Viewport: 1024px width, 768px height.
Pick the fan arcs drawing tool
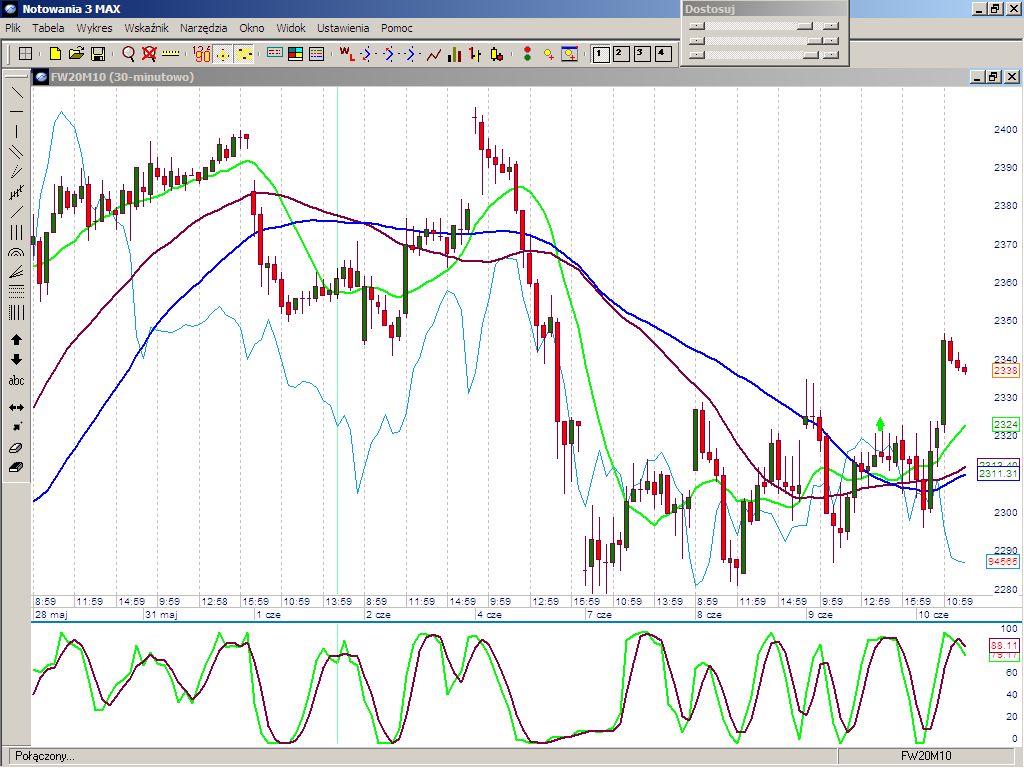click(x=17, y=254)
